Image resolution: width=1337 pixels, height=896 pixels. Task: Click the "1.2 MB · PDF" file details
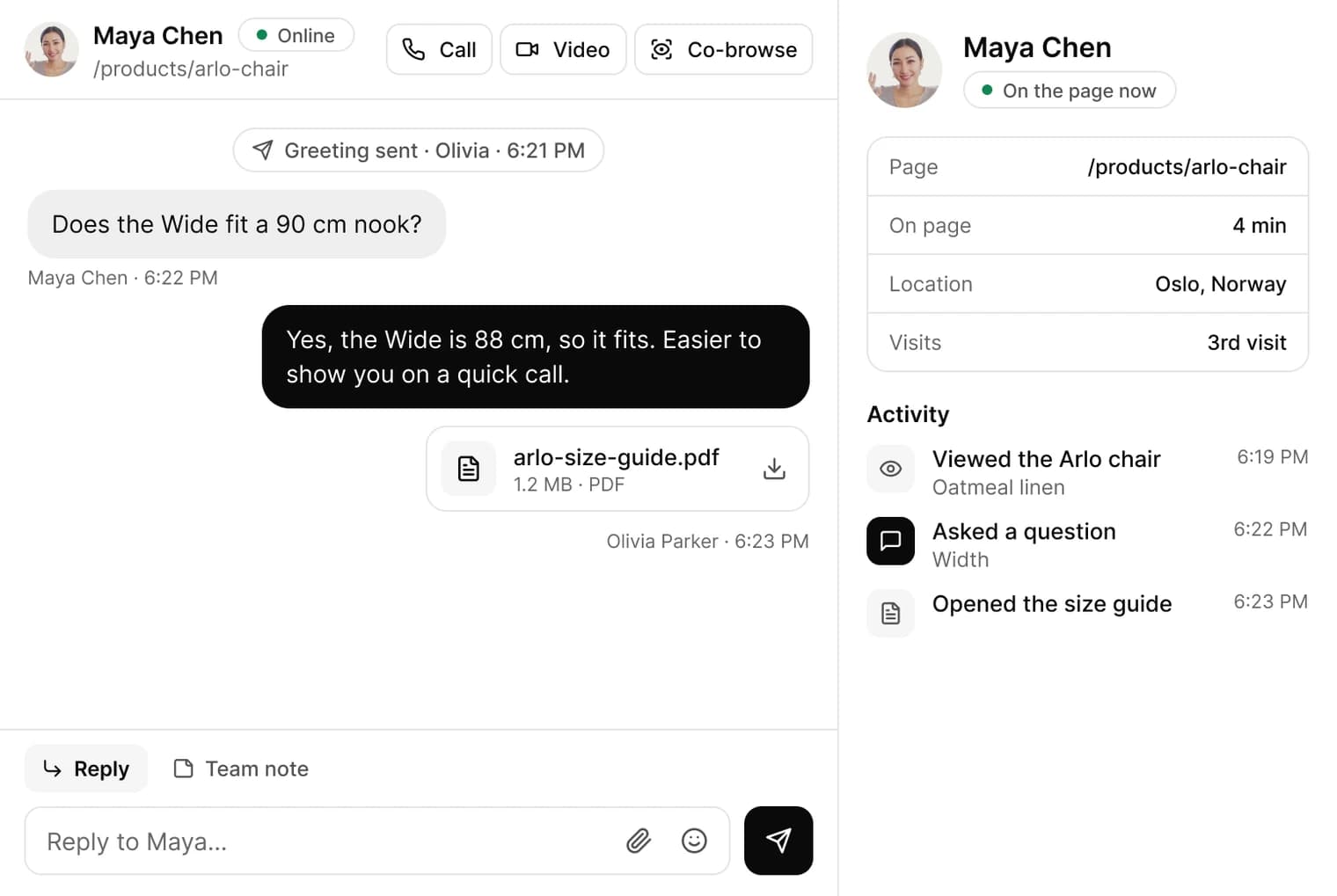click(x=569, y=484)
